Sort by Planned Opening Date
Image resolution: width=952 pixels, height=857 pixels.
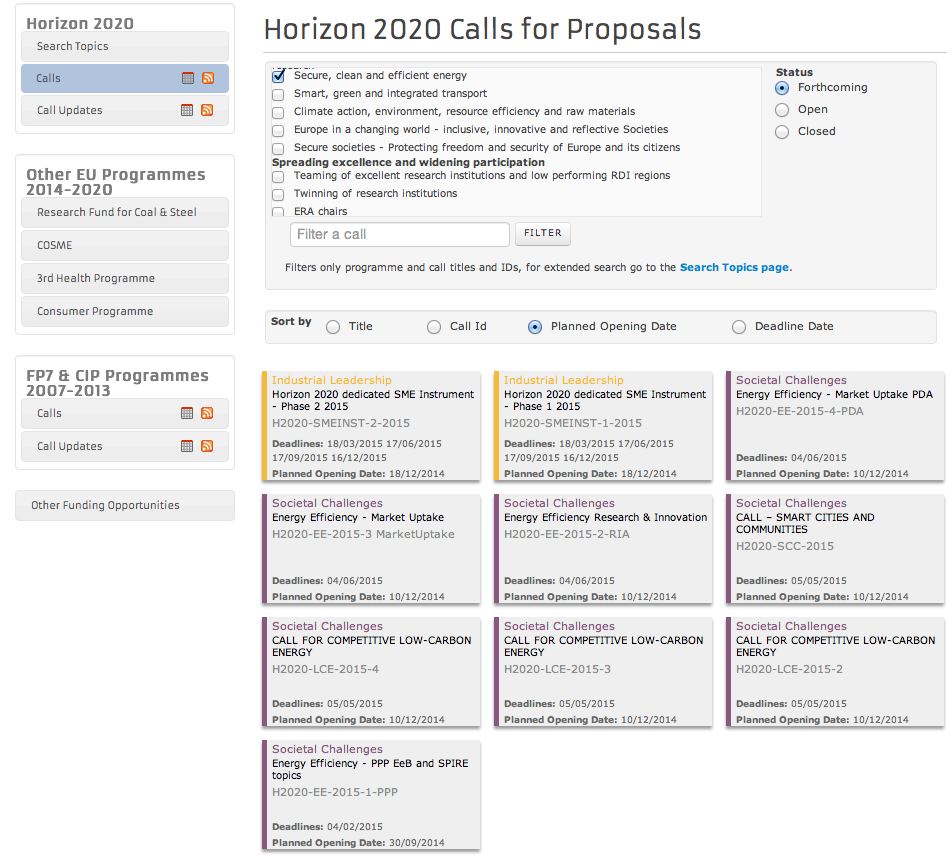(x=535, y=327)
